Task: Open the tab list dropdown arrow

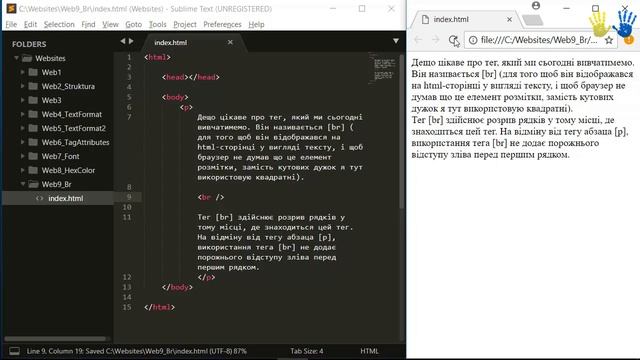Action: (x=396, y=41)
